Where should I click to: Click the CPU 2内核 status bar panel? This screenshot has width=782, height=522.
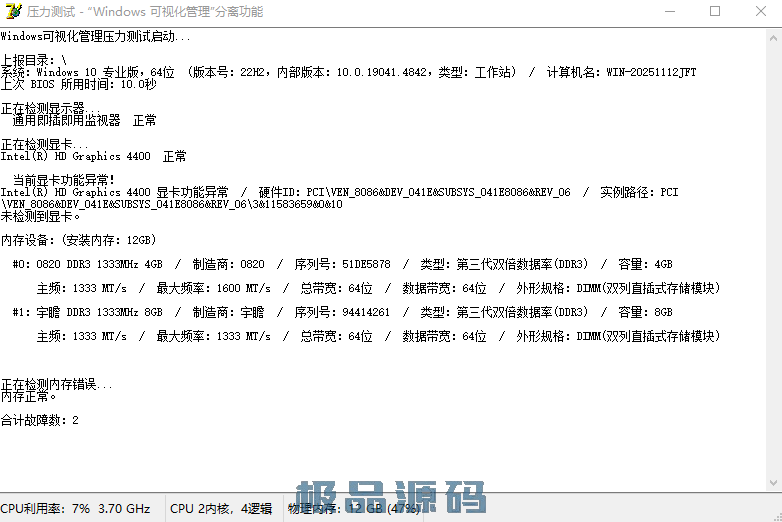(x=221, y=509)
